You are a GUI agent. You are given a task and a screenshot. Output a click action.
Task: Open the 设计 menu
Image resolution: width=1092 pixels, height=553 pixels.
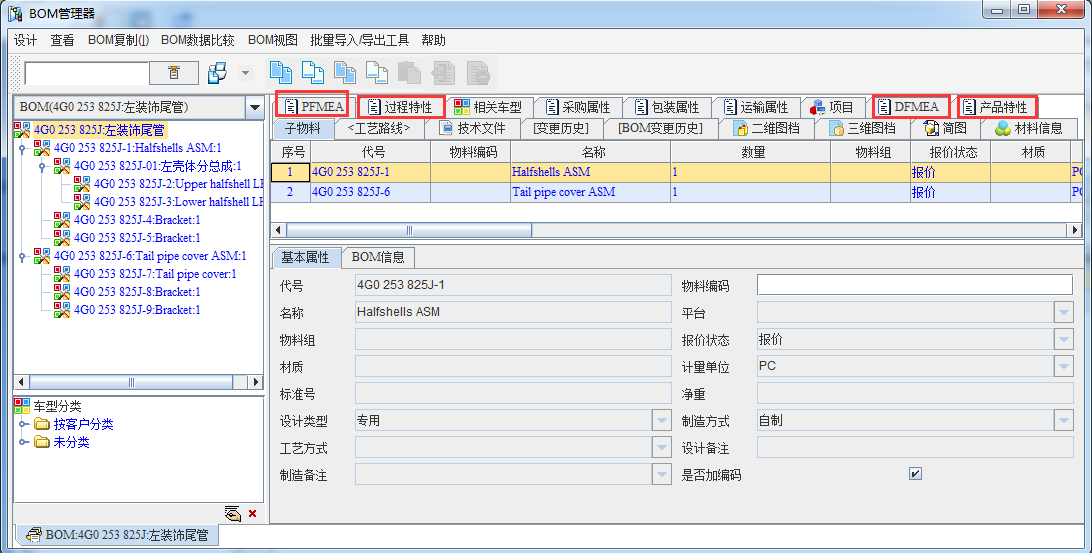click(x=26, y=40)
